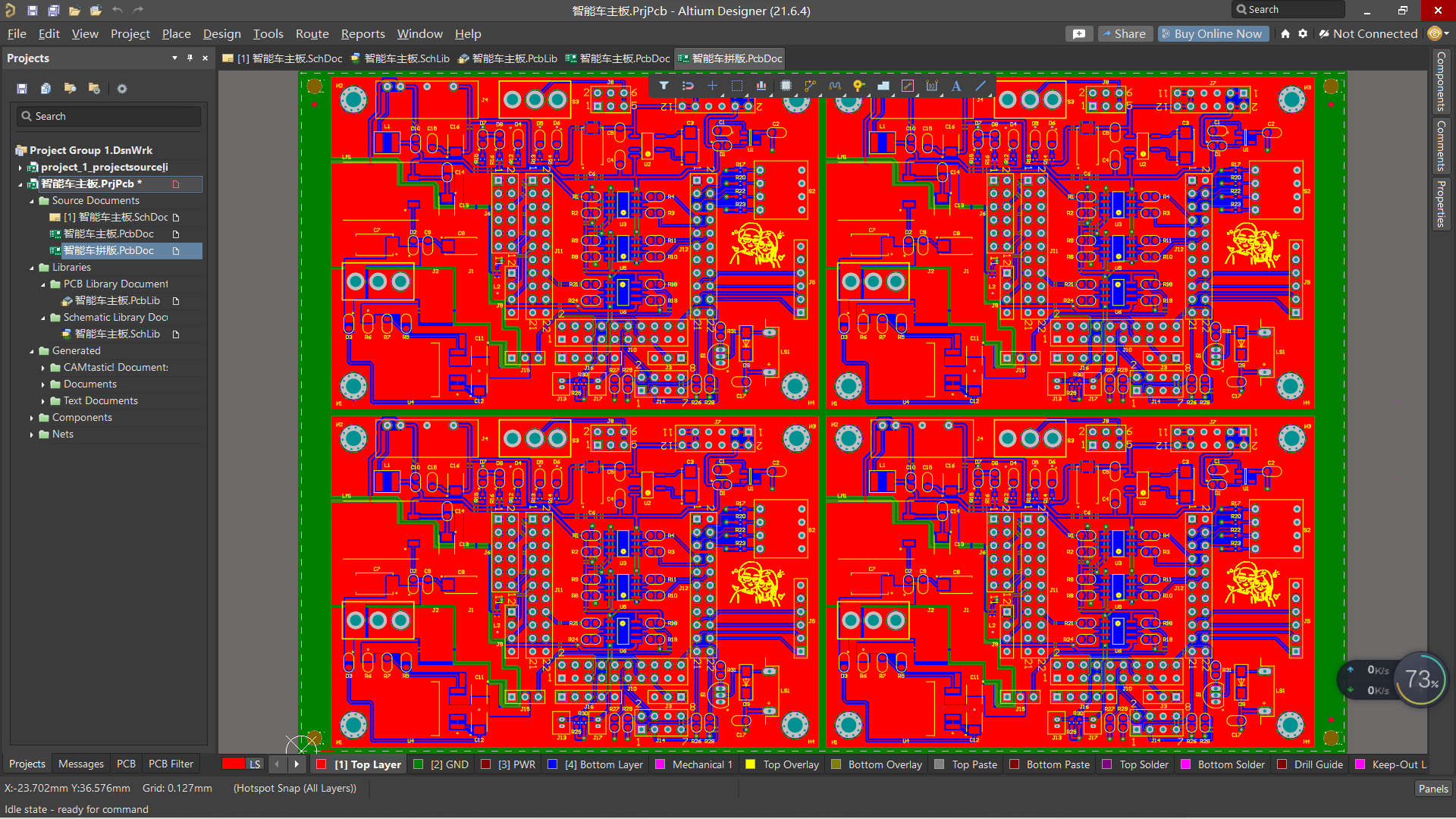Expand the CAMtastic! Documents folder
1456x819 pixels.
click(x=43, y=367)
